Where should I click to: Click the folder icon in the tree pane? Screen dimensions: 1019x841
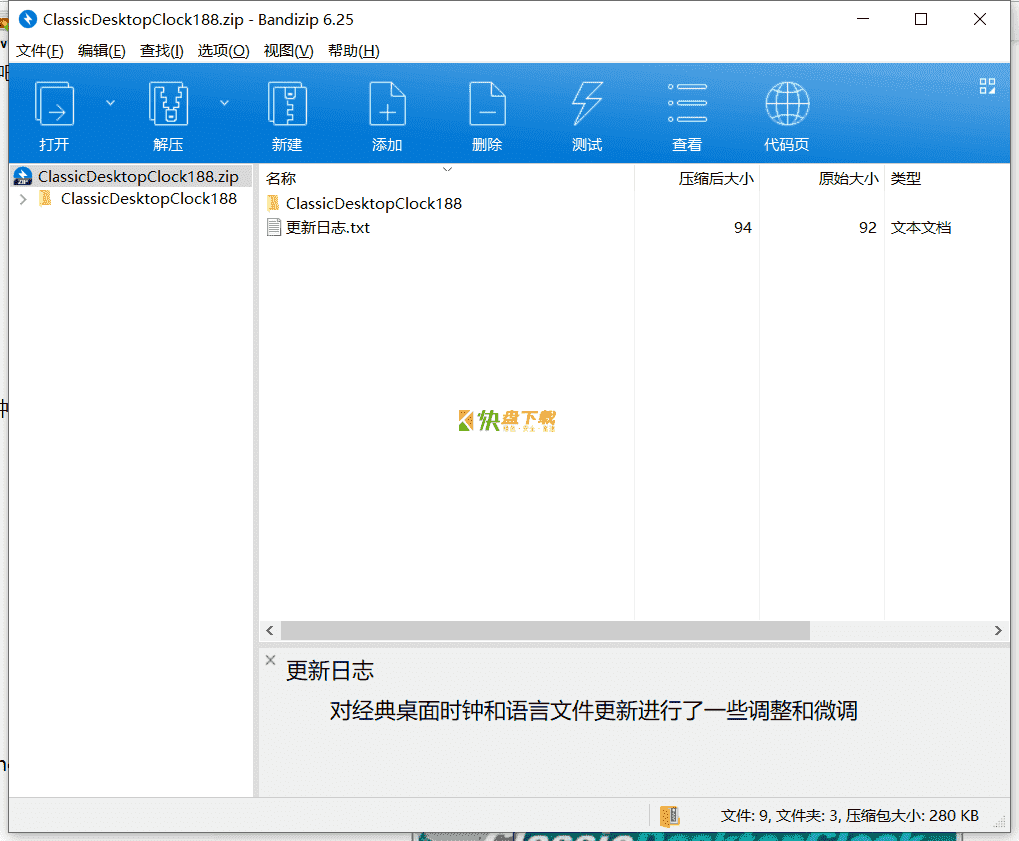click(x=45, y=198)
